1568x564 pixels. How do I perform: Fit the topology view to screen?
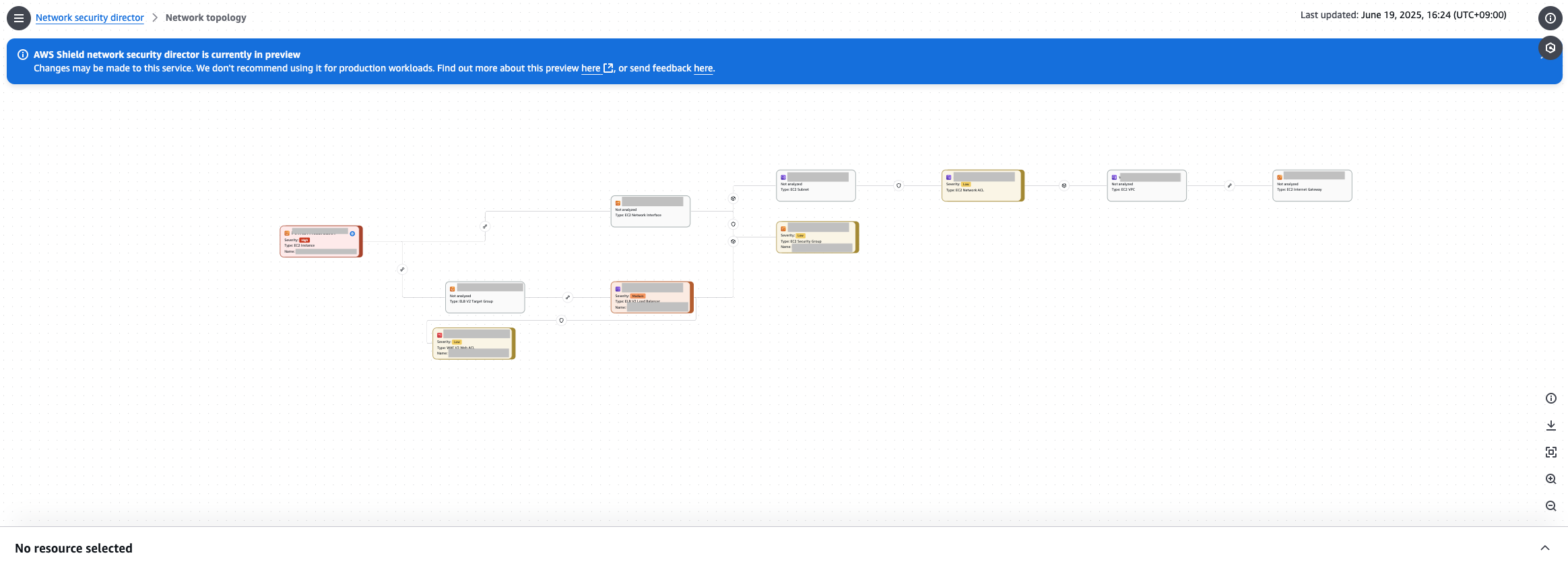click(x=1551, y=452)
